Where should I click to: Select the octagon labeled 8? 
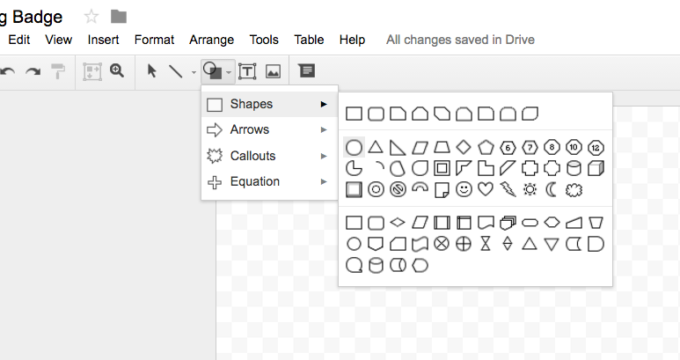point(552,147)
